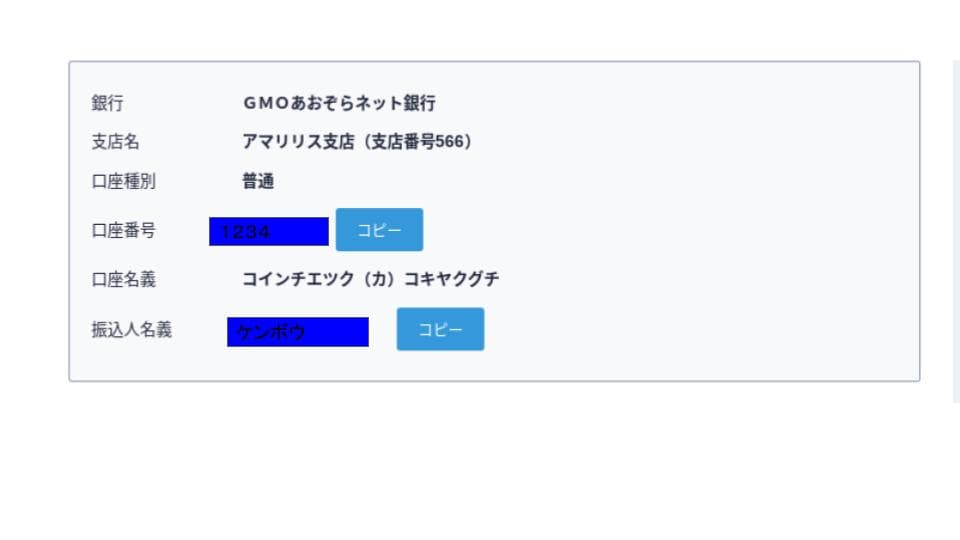The width and height of the screenshot is (960, 540).
Task: Copy the 振込人名義 sender name
Action: 440,329
